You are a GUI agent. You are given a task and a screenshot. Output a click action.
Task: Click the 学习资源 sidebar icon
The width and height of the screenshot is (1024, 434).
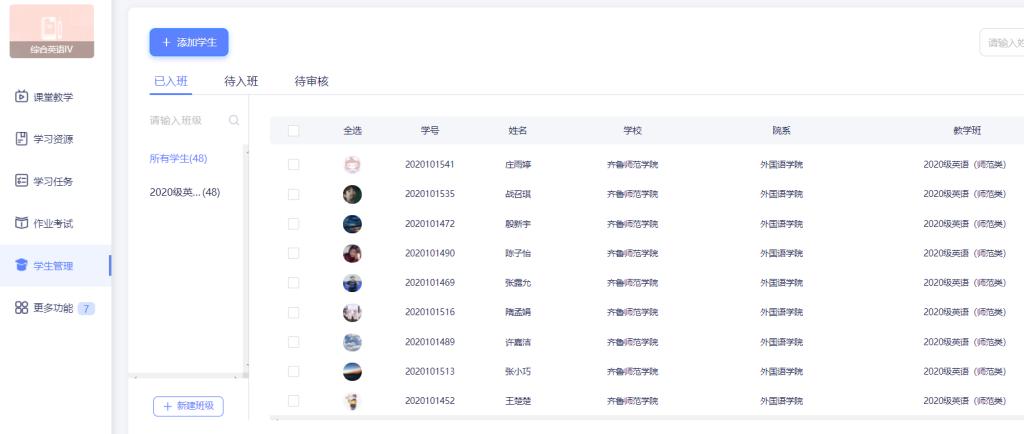pyautogui.click(x=22, y=139)
